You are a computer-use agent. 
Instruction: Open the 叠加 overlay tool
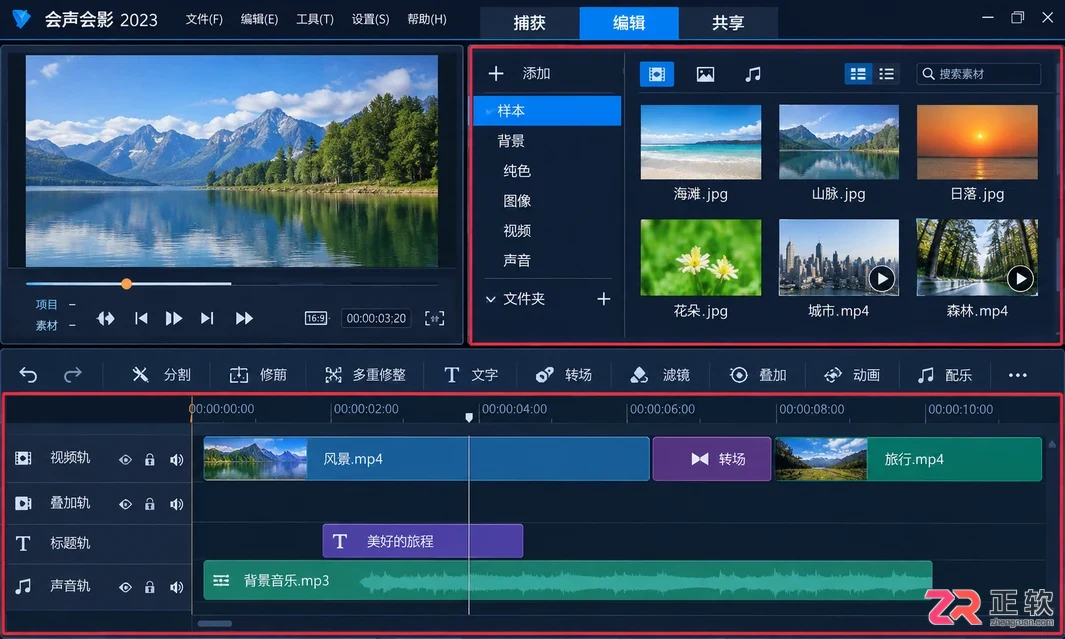(x=758, y=375)
